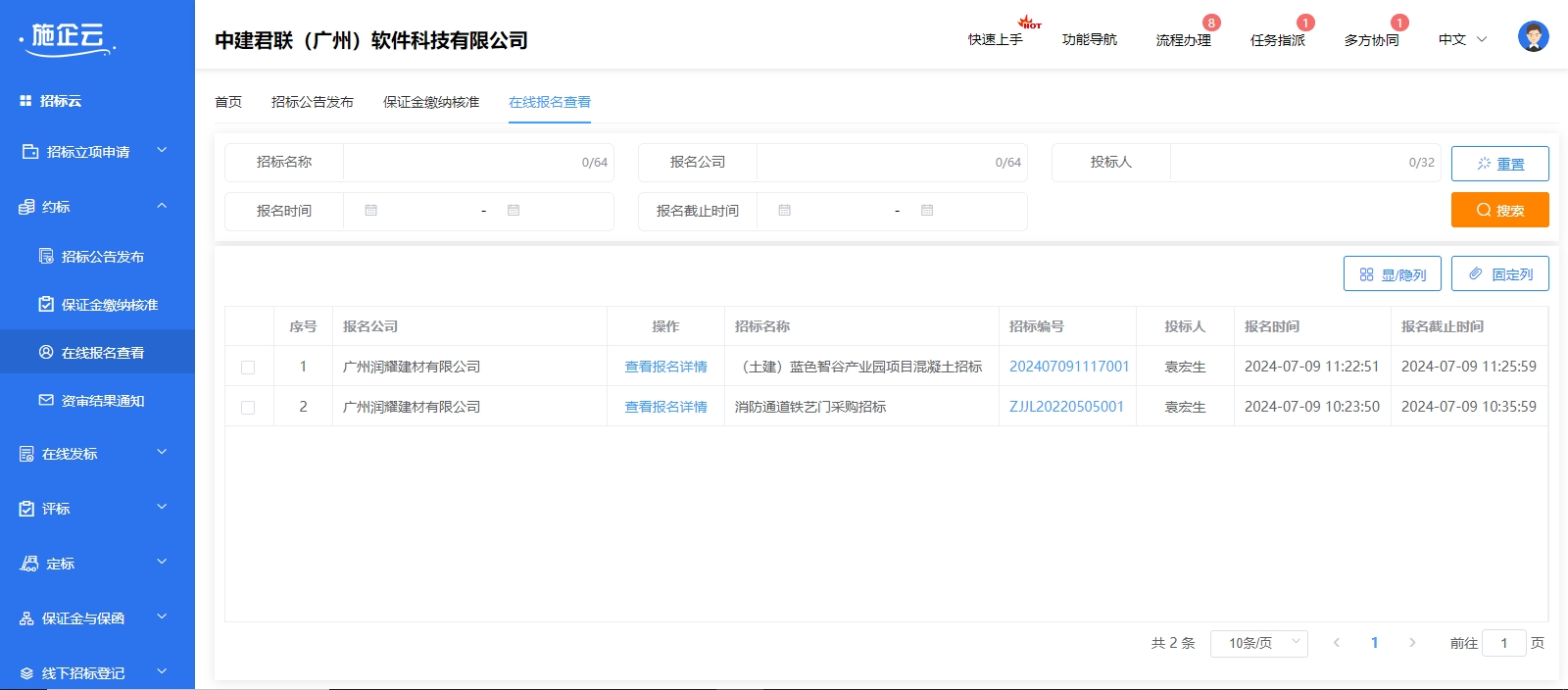
Task: Click the 招标名称 input field
Action: (461, 163)
